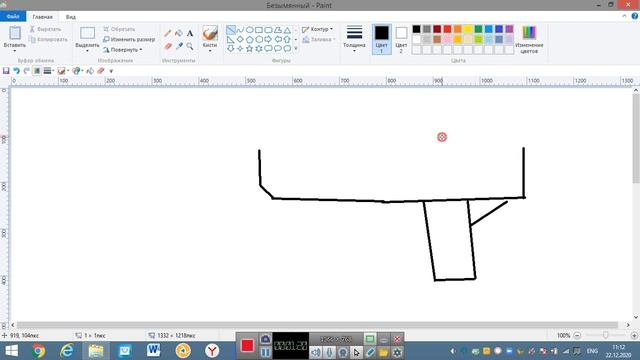
Task: Click the zoom slider handle
Action: 606,335
